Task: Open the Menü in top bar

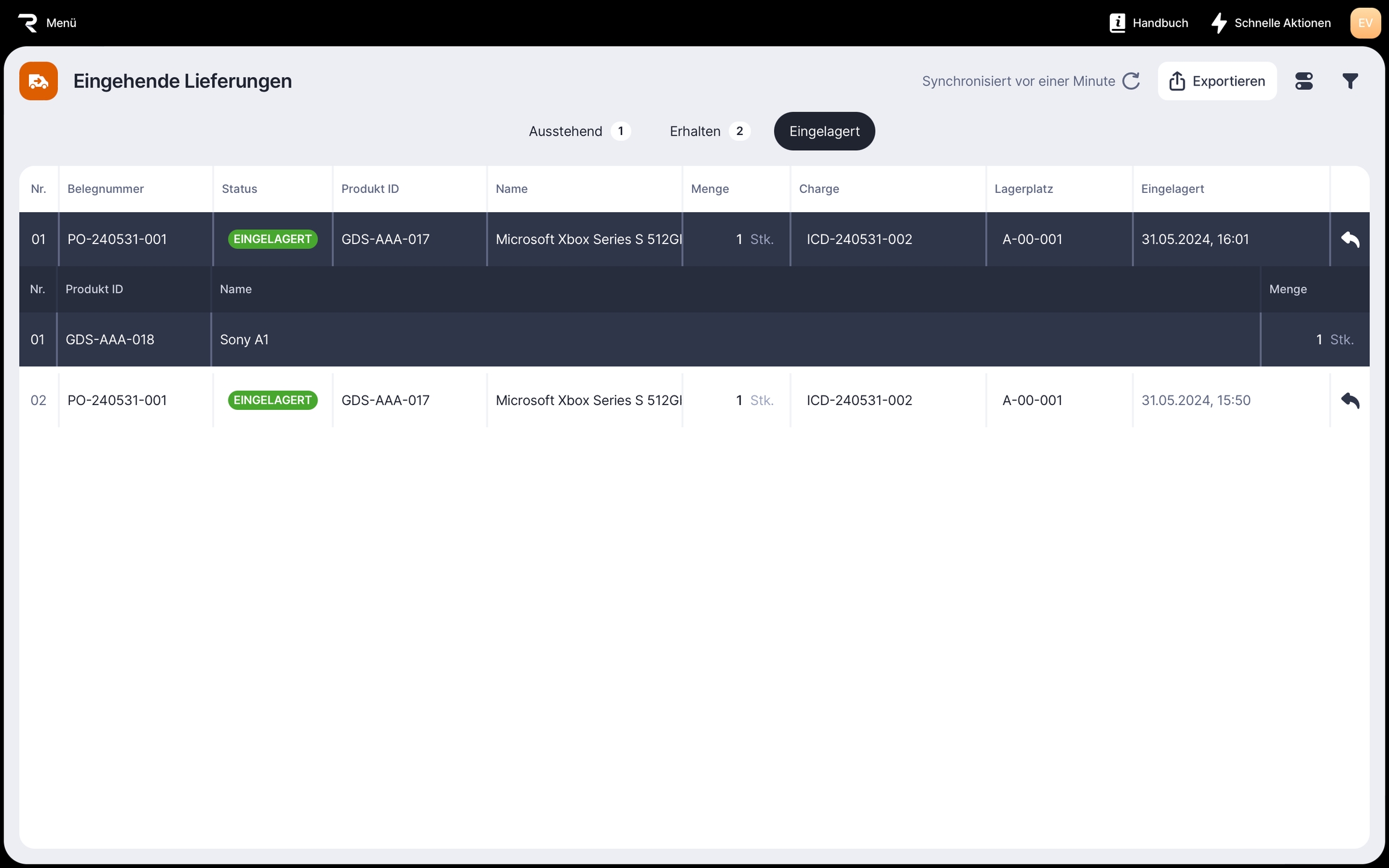Action: point(61,23)
